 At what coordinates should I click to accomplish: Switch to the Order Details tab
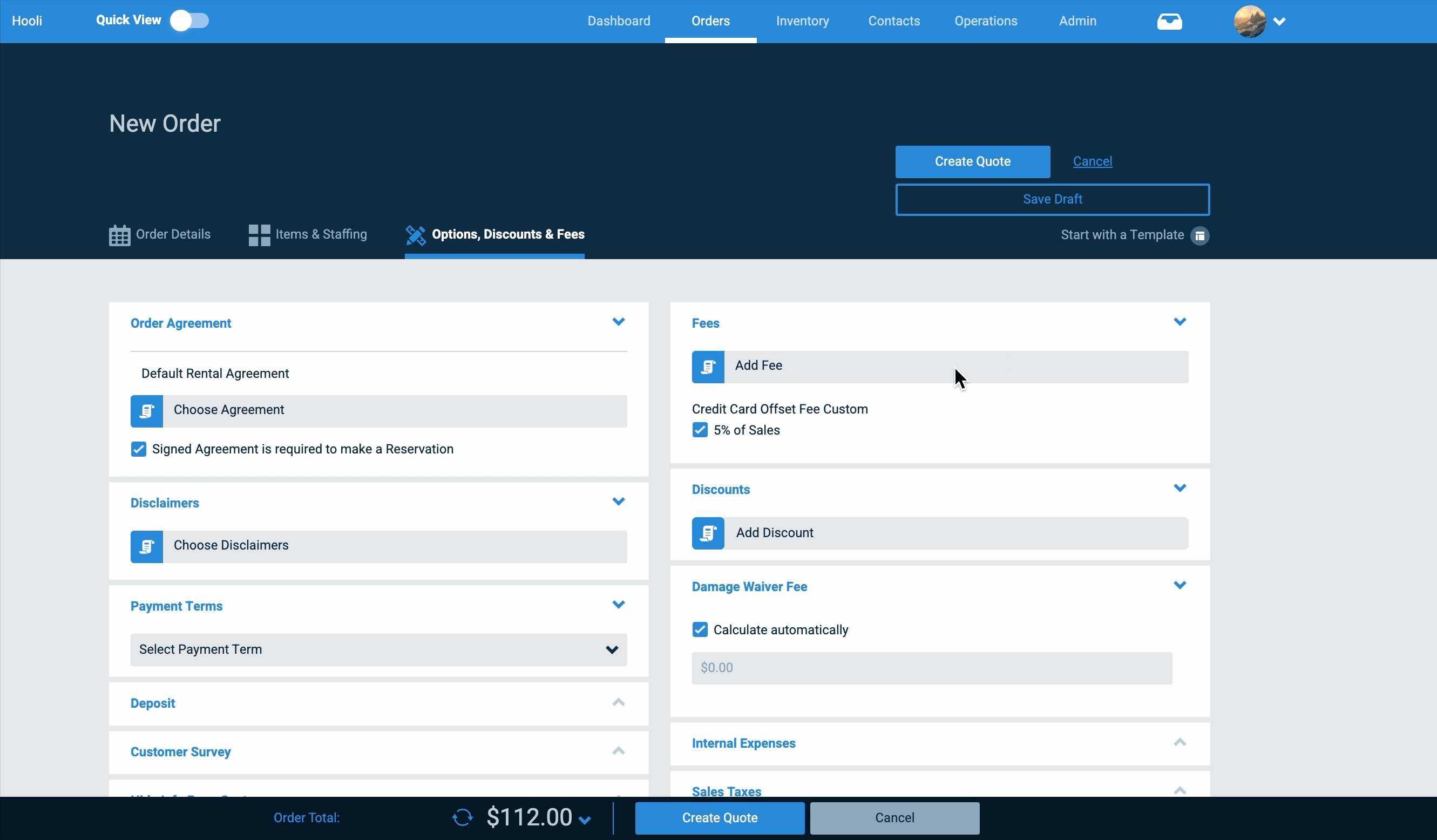[x=160, y=235]
